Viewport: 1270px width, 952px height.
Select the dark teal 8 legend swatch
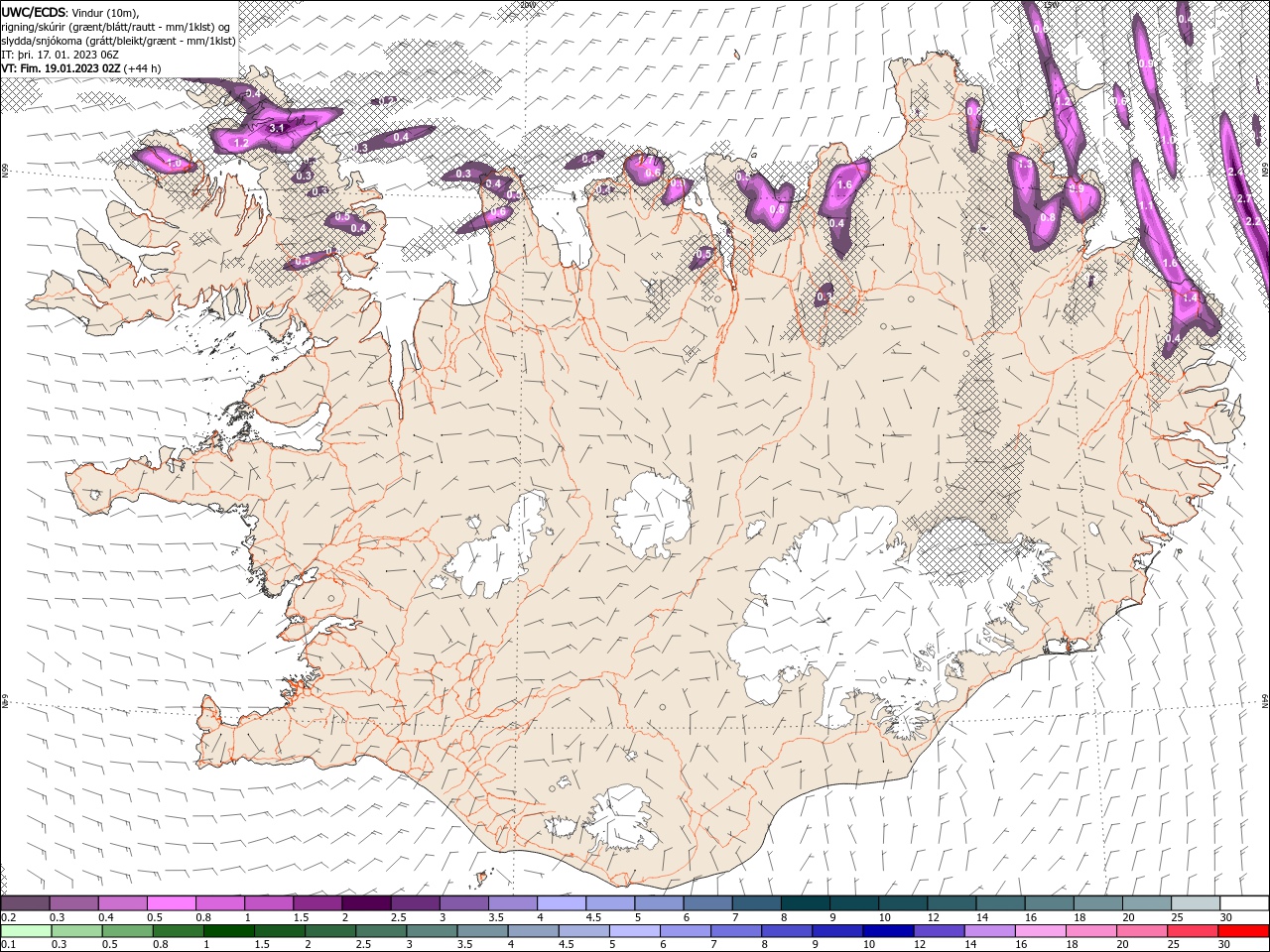(x=806, y=903)
